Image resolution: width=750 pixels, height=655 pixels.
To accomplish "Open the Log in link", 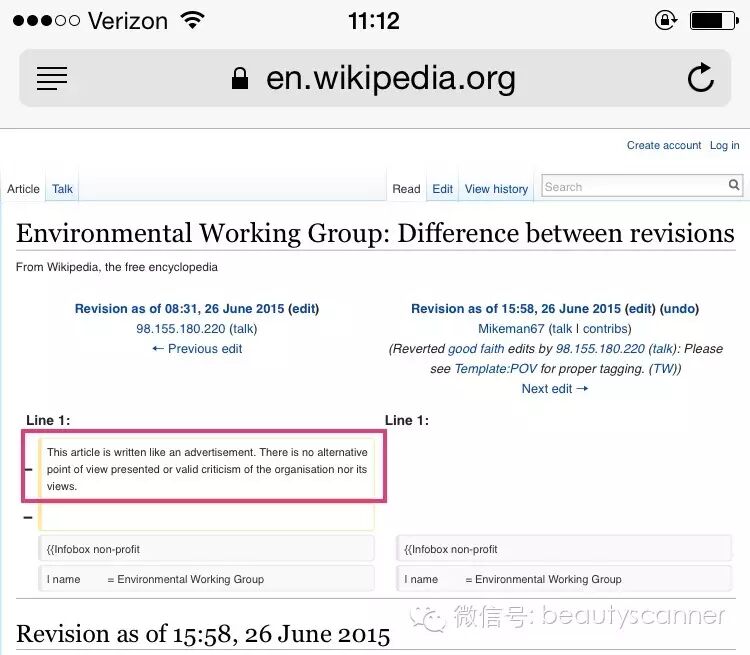I will [724, 145].
